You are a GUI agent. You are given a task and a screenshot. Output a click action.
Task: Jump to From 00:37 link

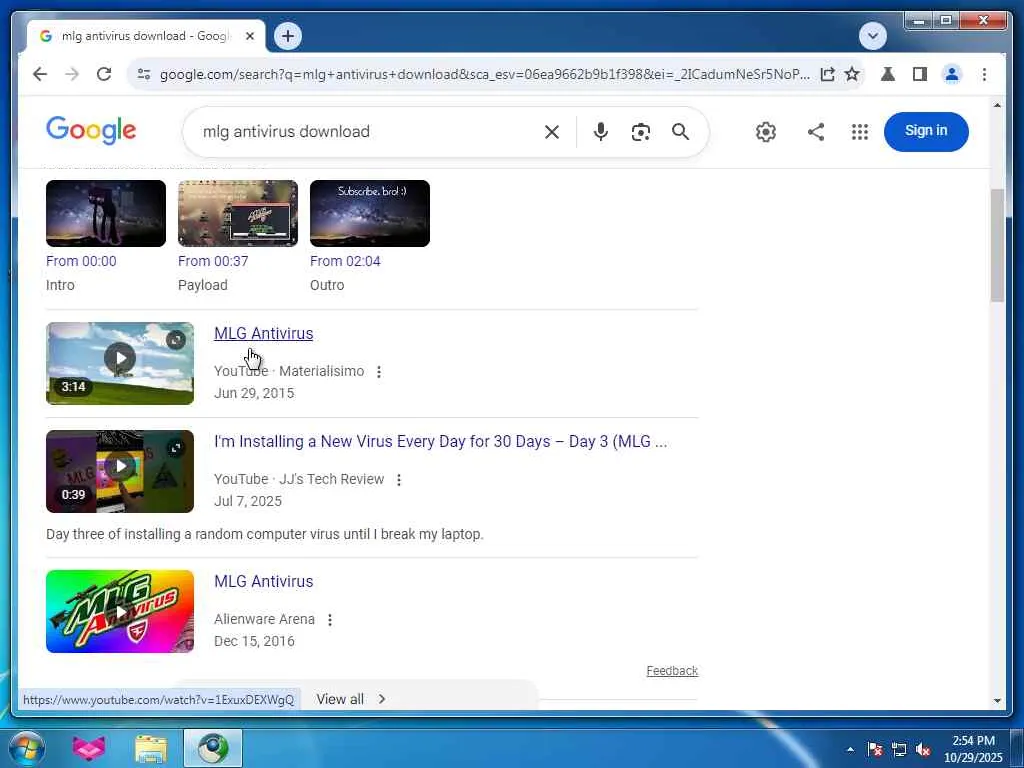coord(213,261)
